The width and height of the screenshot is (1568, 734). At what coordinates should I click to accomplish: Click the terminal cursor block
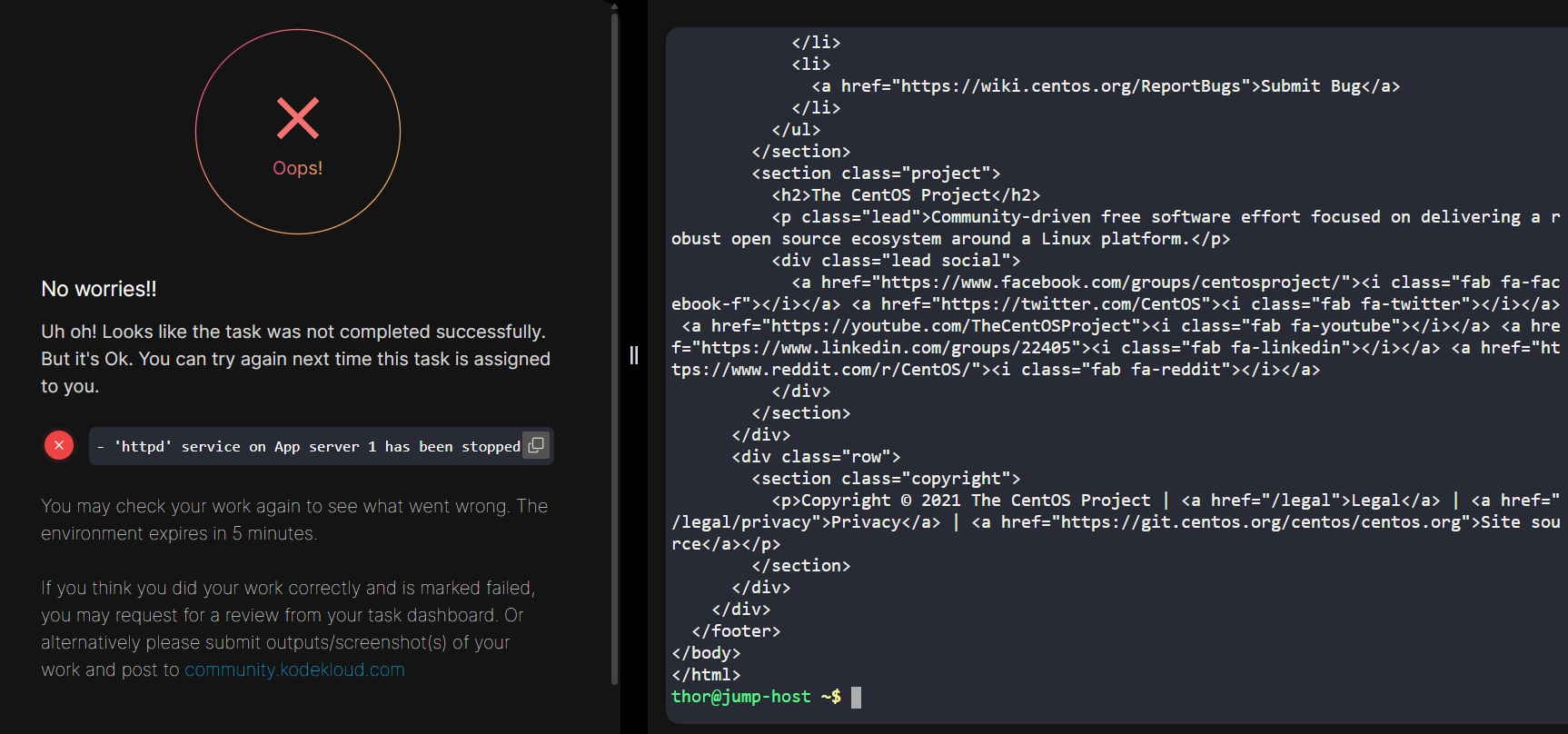pyautogui.click(x=856, y=697)
